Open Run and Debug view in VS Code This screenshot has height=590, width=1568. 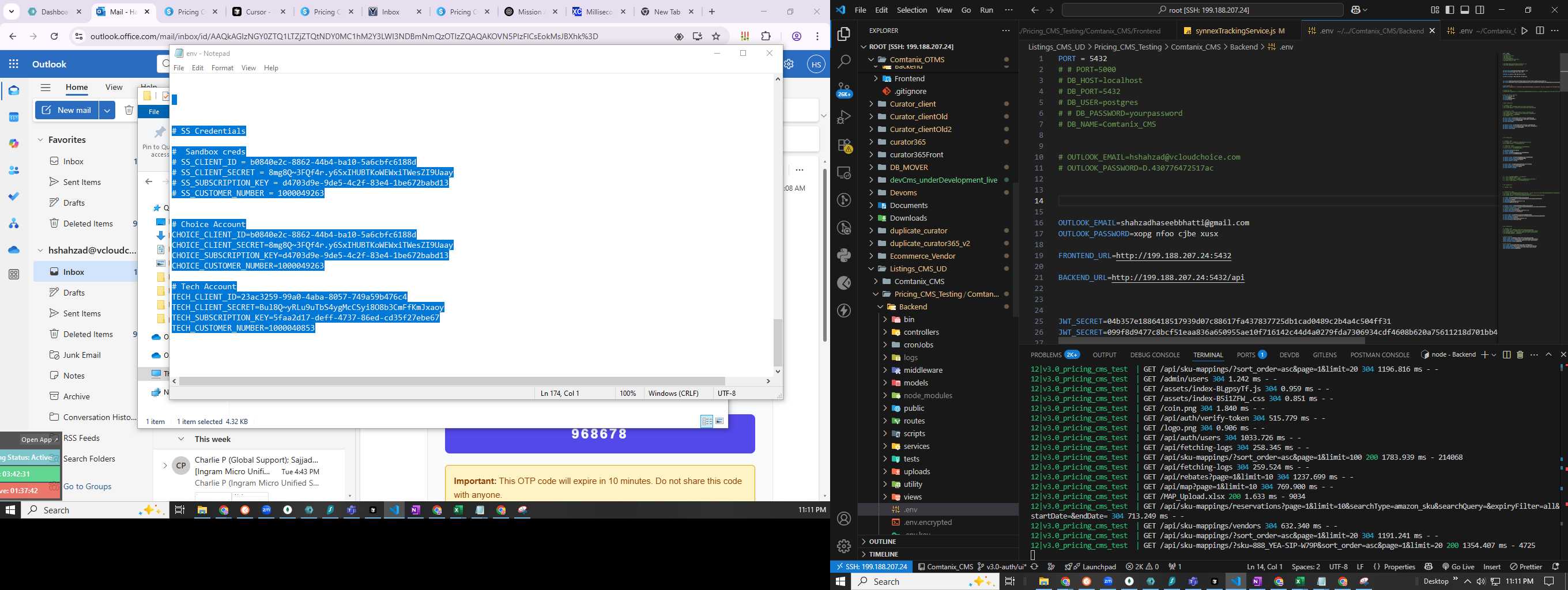[x=845, y=117]
